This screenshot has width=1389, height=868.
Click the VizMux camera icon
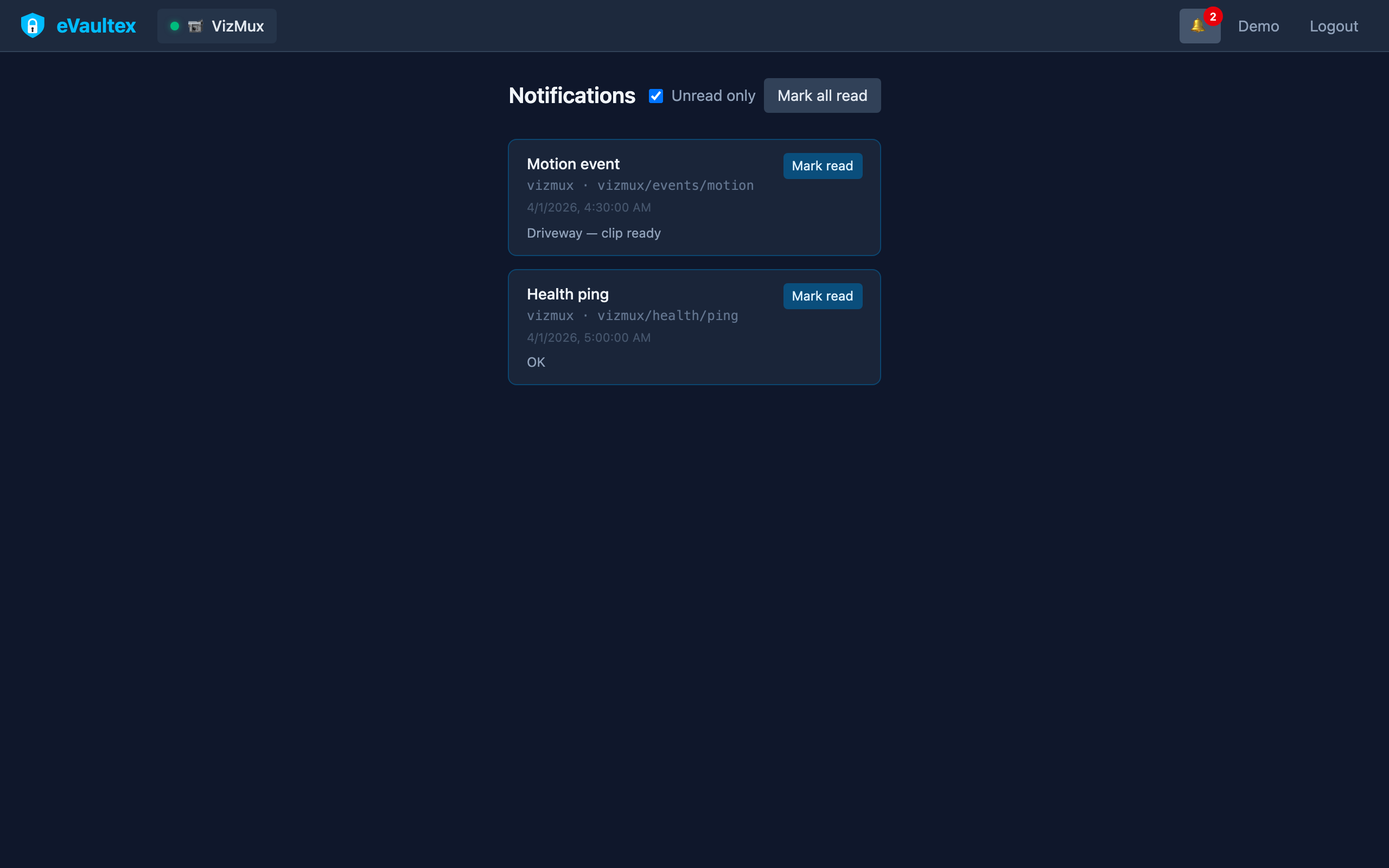[195, 27]
